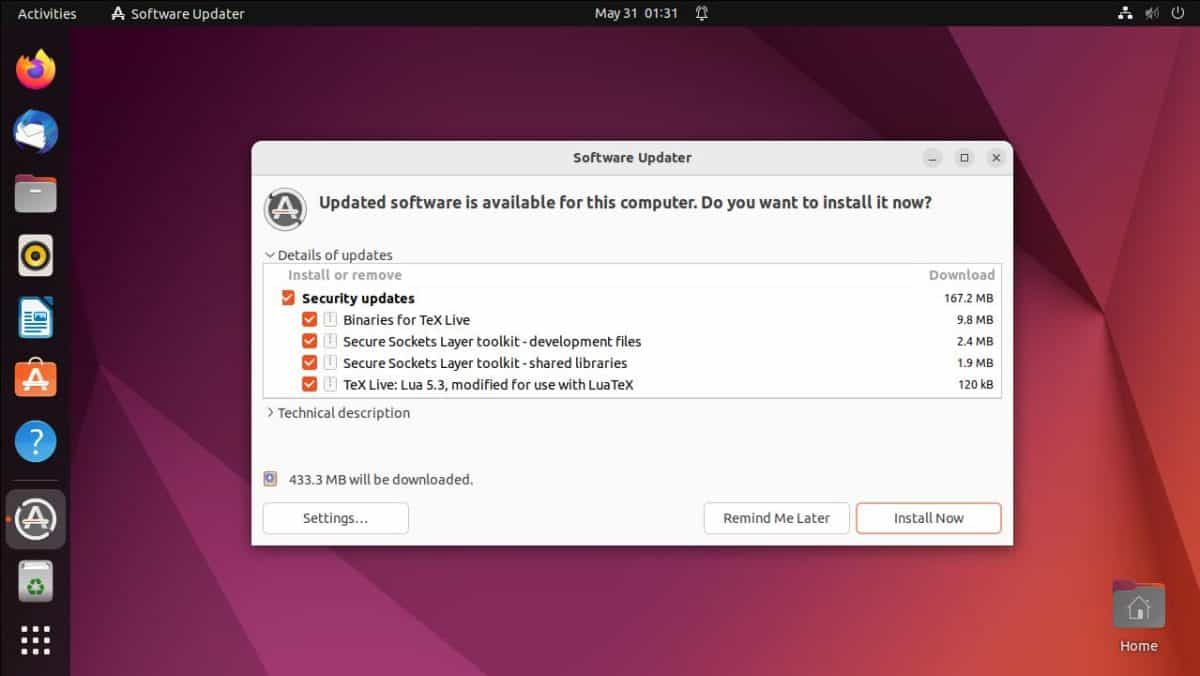Open the Activities overview

pos(46,13)
